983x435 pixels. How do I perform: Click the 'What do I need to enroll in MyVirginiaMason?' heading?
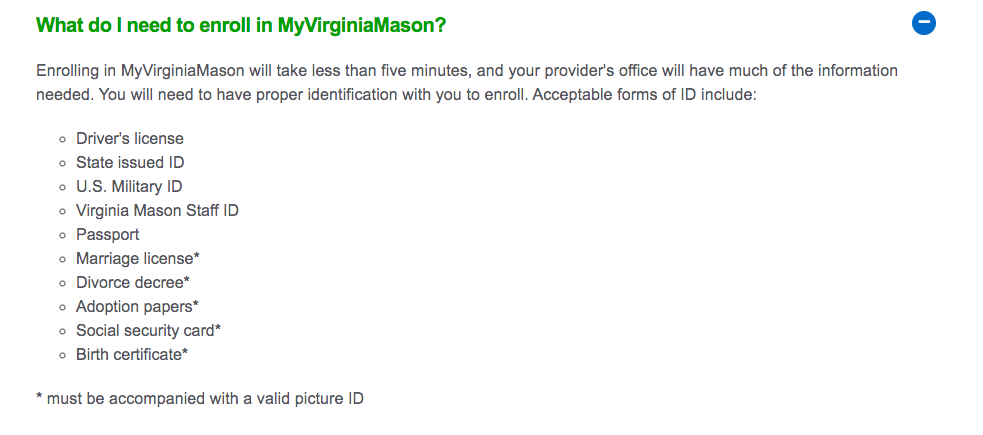pos(241,26)
